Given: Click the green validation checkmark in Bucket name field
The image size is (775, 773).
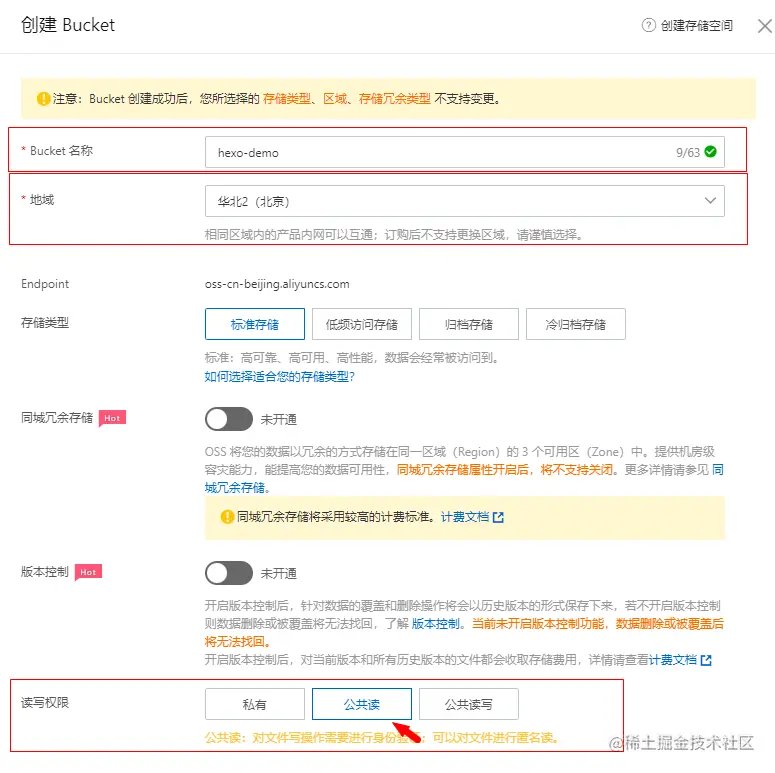Looking at the screenshot, I should [710, 152].
